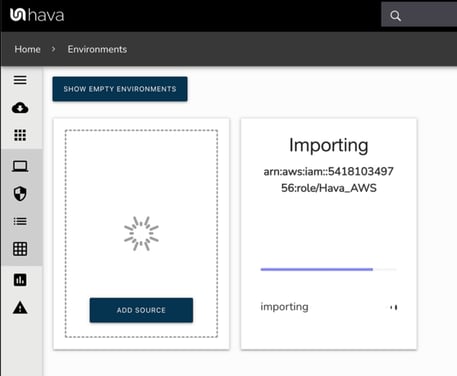
Task: Open the bar chart reports icon
Action: point(20,280)
